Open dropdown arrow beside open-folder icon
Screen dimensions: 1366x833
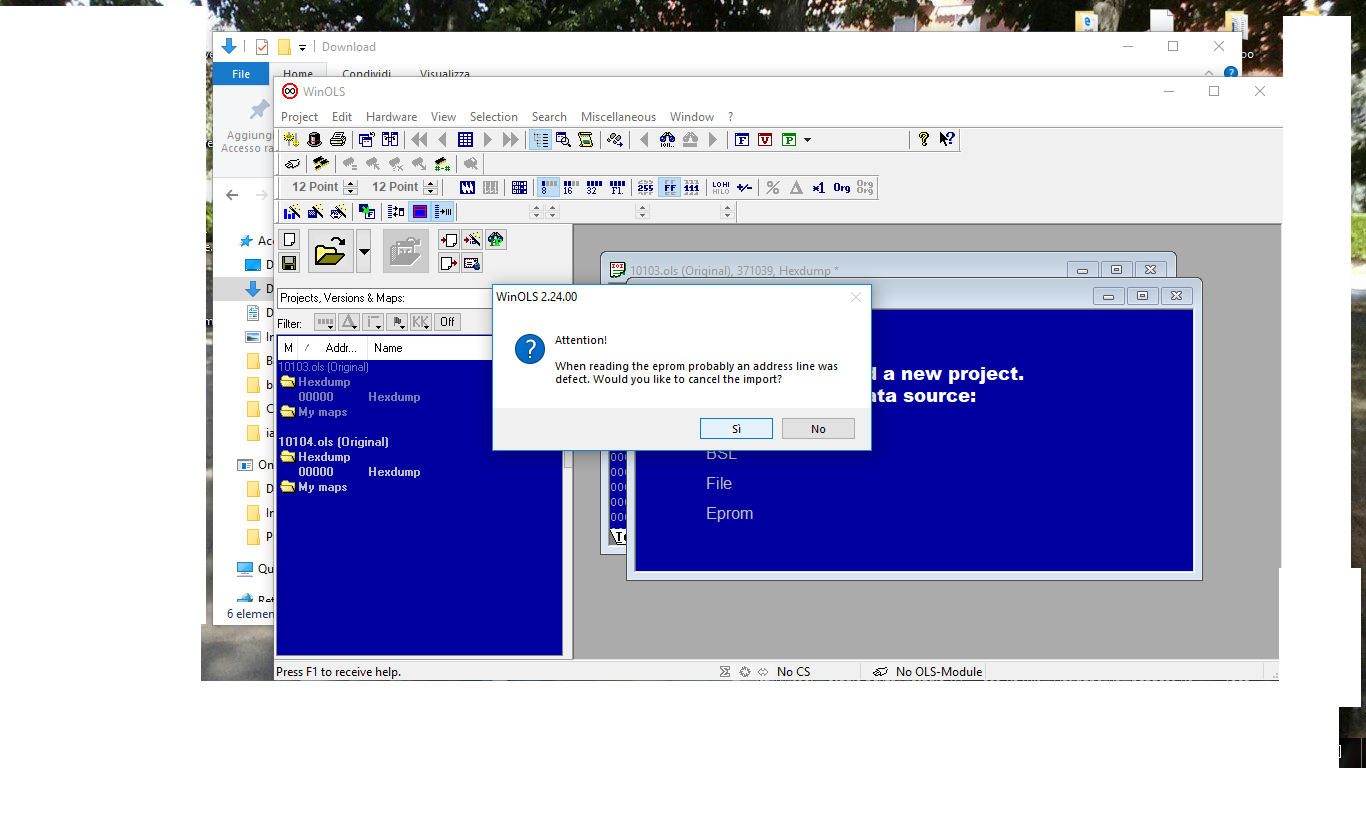[x=364, y=251]
